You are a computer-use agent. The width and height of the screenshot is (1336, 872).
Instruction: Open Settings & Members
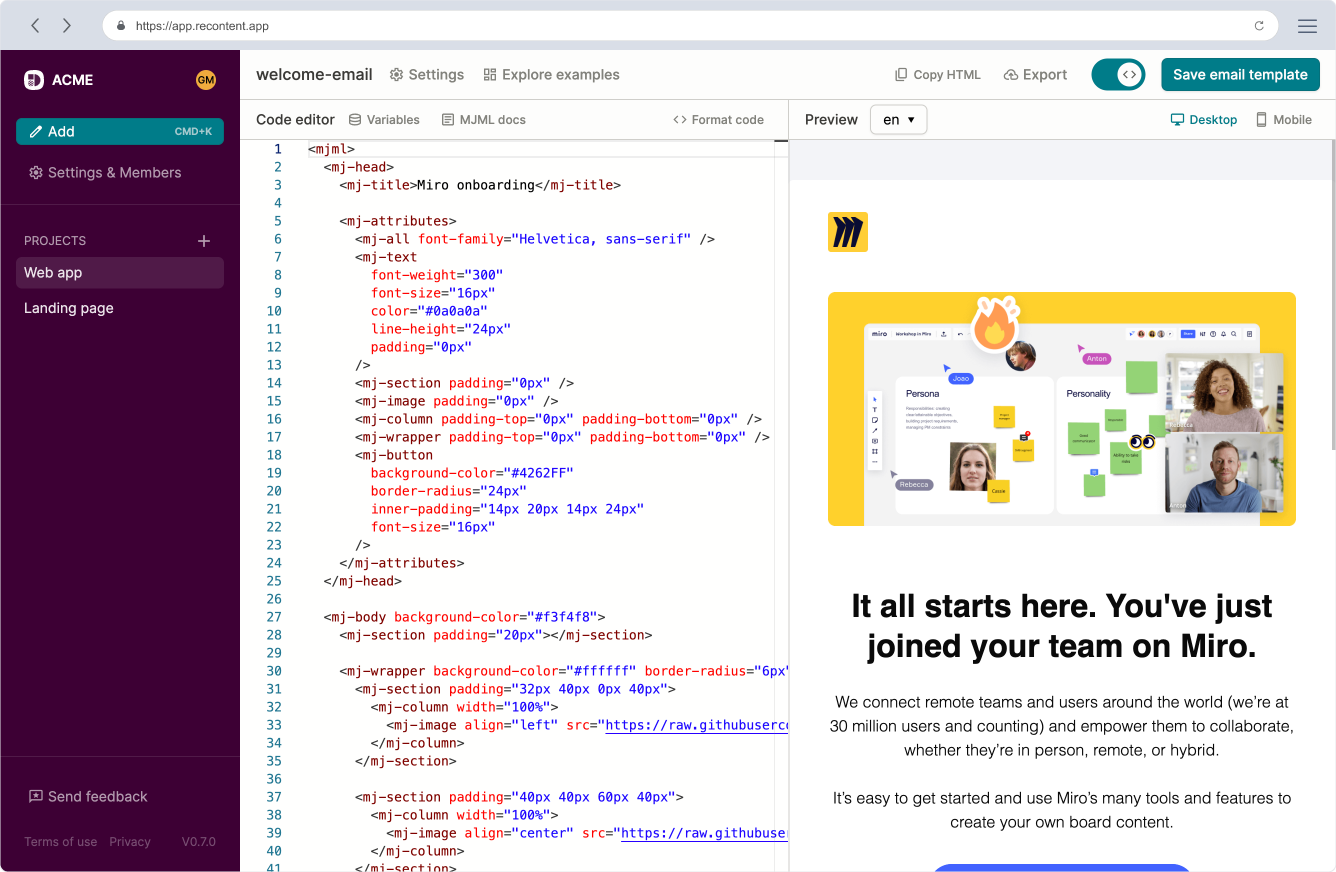click(x=105, y=173)
